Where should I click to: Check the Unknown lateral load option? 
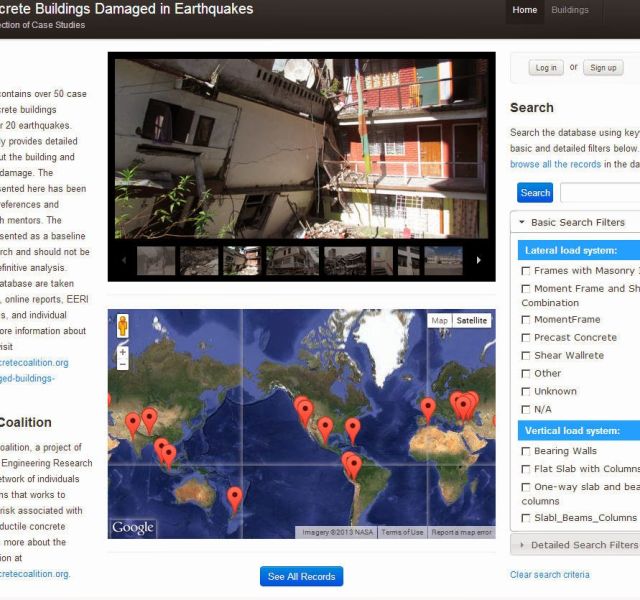(526, 391)
